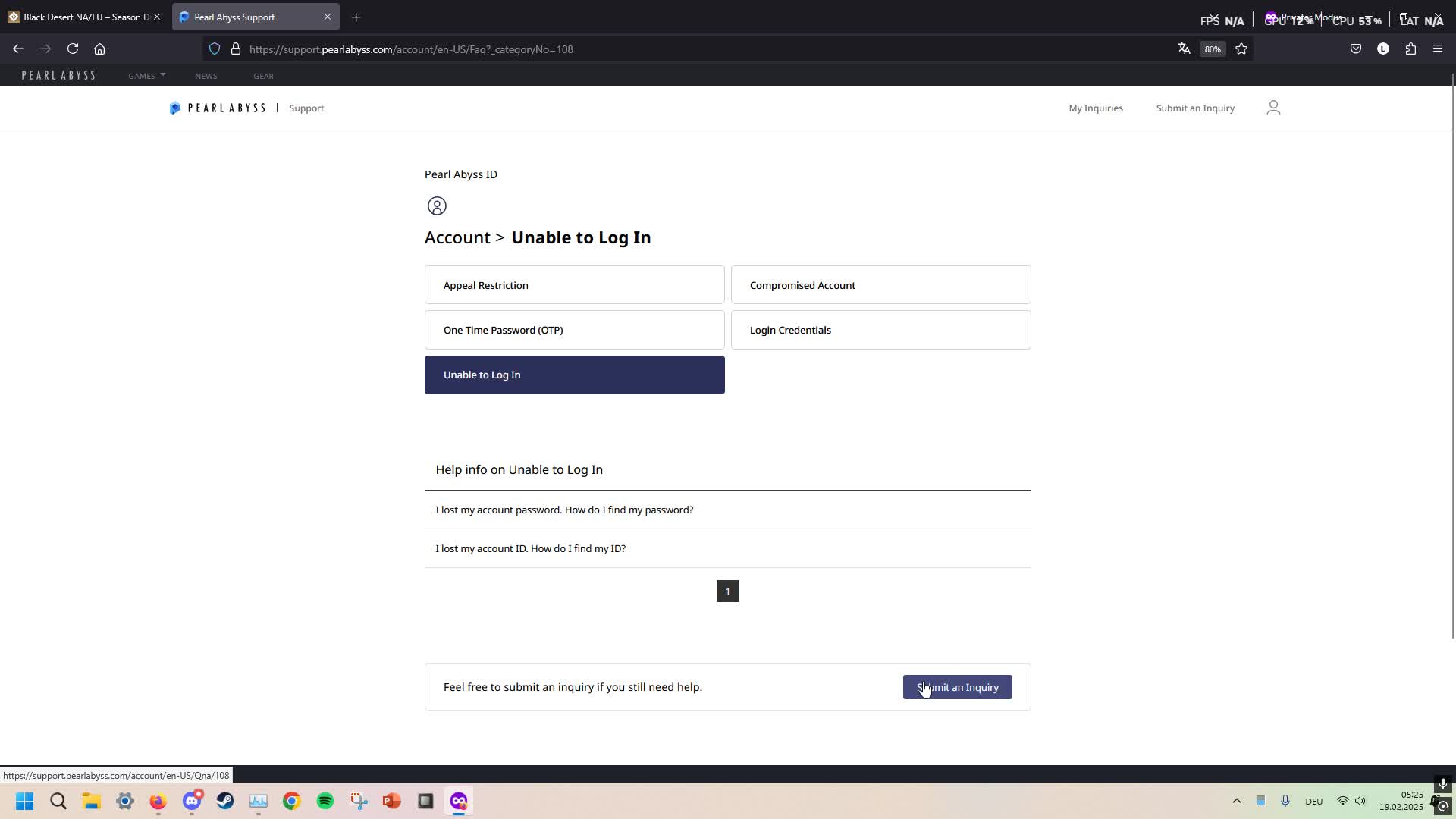Open the Firefox hamburger menu

pyautogui.click(x=1438, y=49)
